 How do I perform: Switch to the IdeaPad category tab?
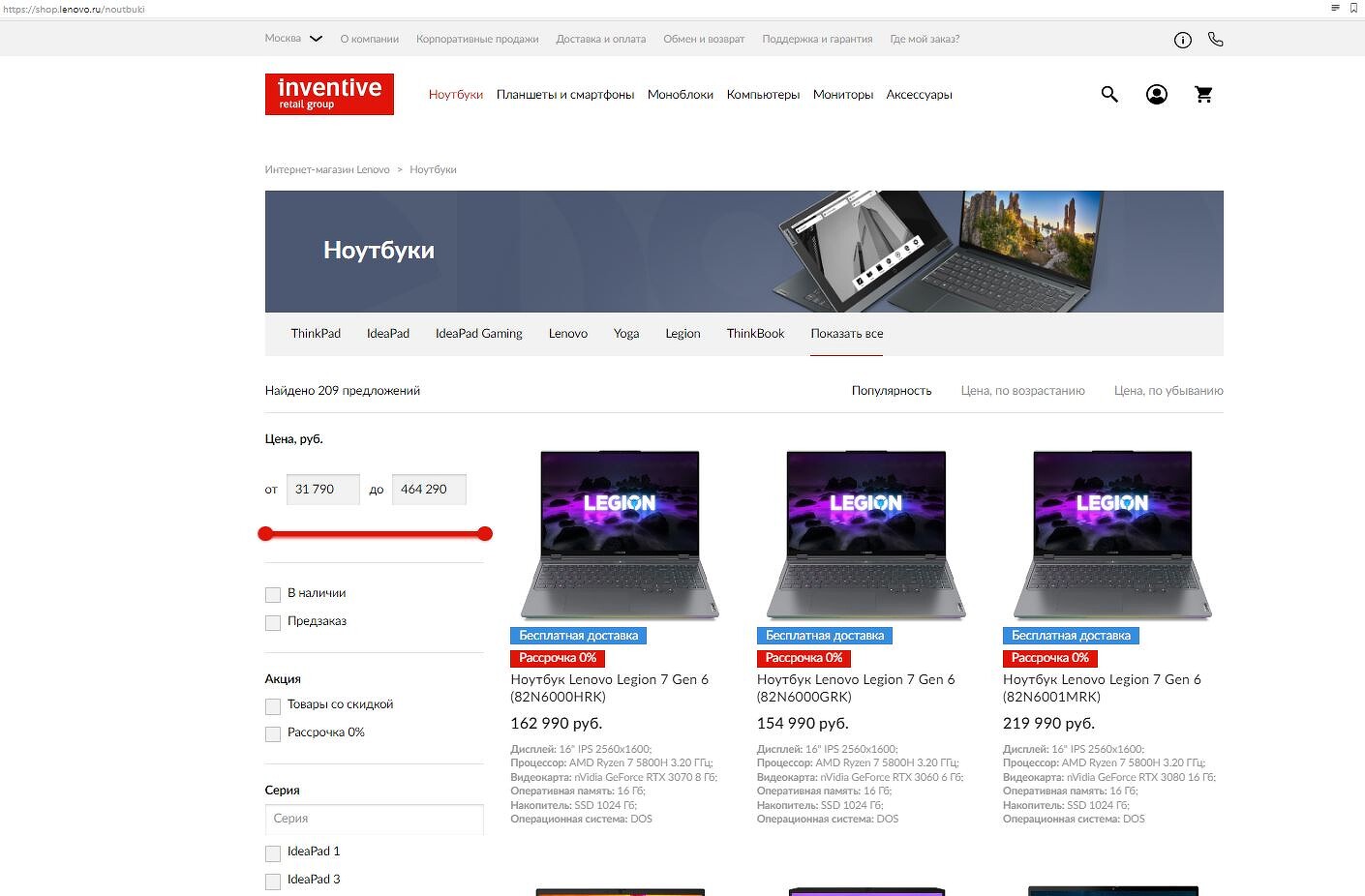388,334
